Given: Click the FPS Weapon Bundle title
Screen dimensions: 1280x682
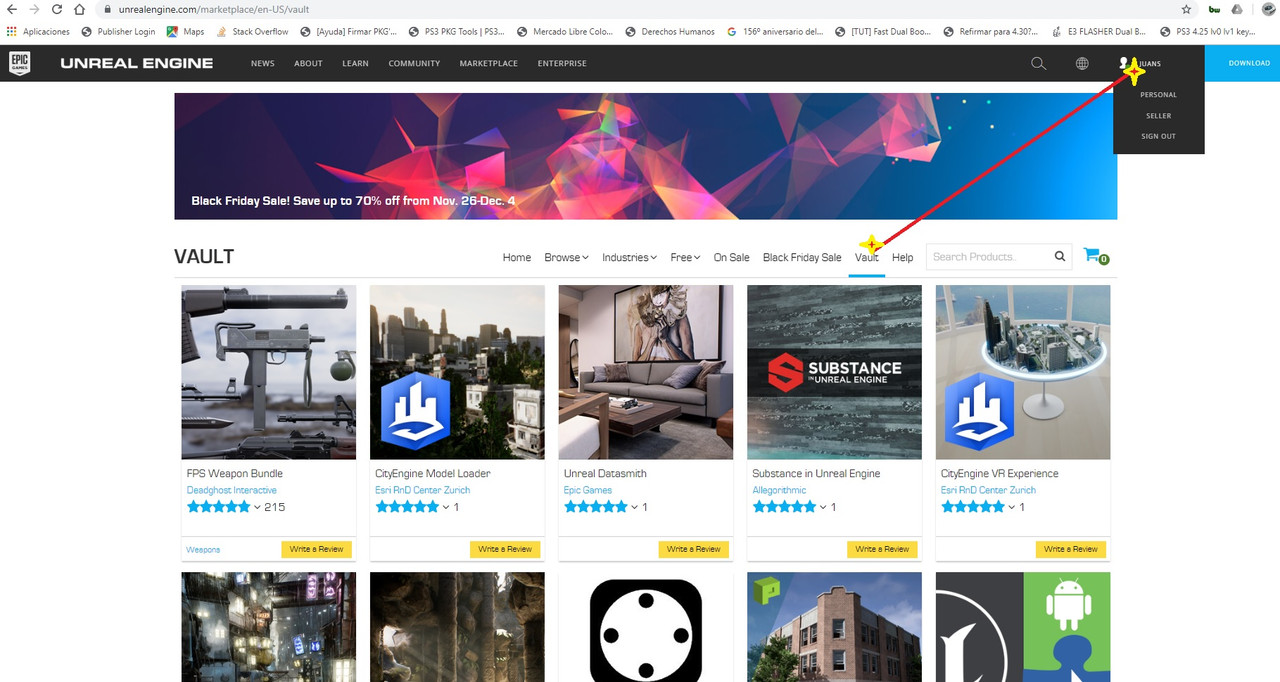Looking at the screenshot, I should 235,474.
